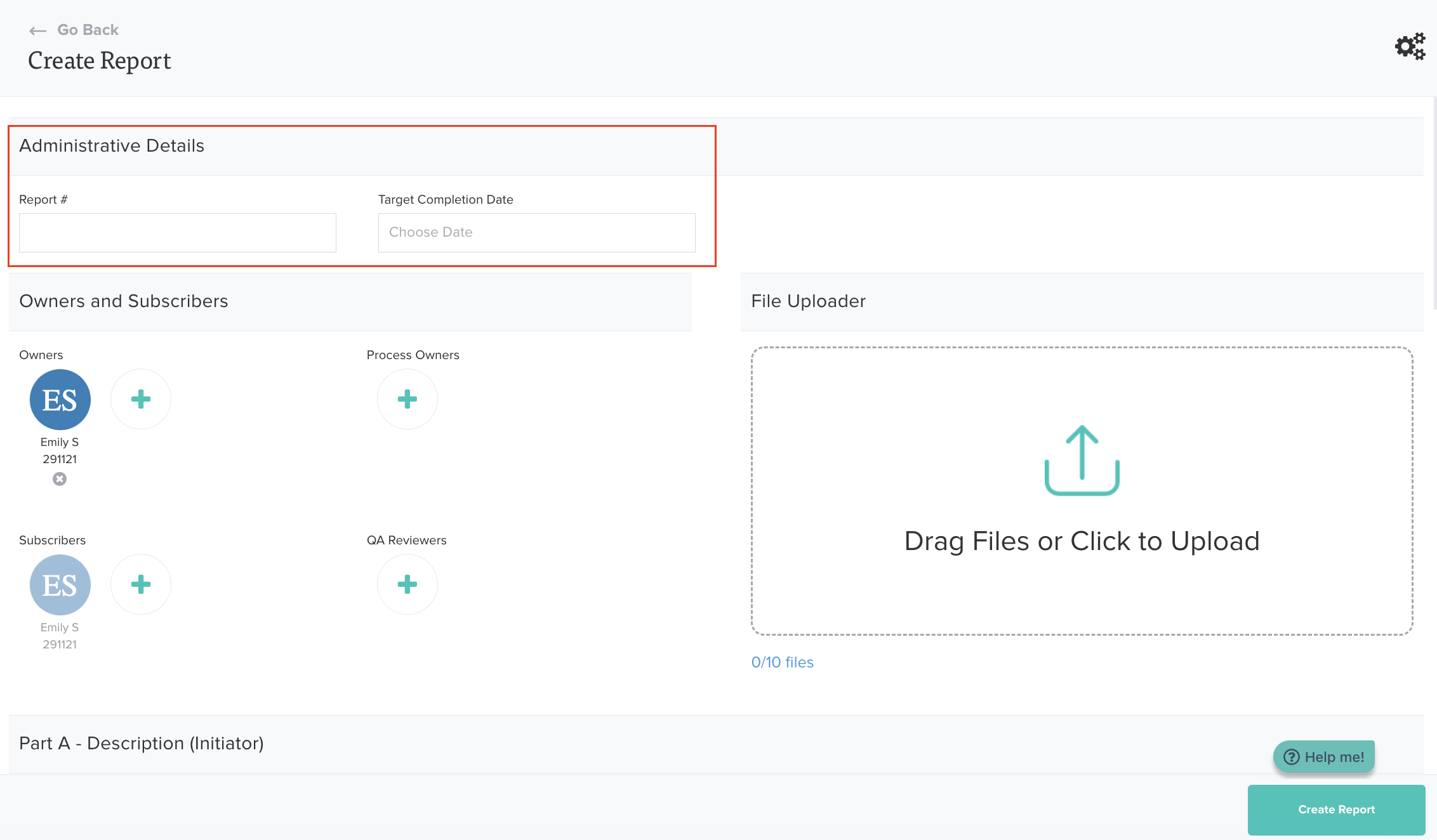
Task: Add a new owner with plus icon
Action: tap(141, 399)
